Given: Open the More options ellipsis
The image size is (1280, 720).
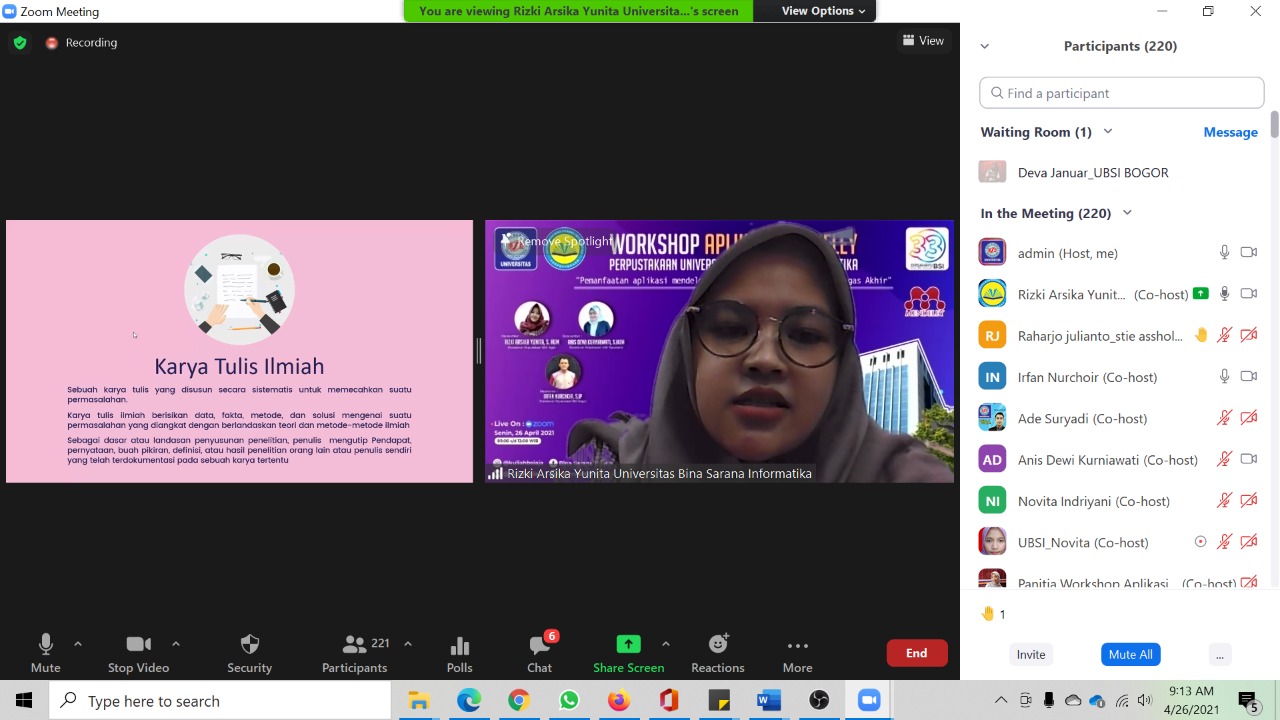Looking at the screenshot, I should 797,654.
